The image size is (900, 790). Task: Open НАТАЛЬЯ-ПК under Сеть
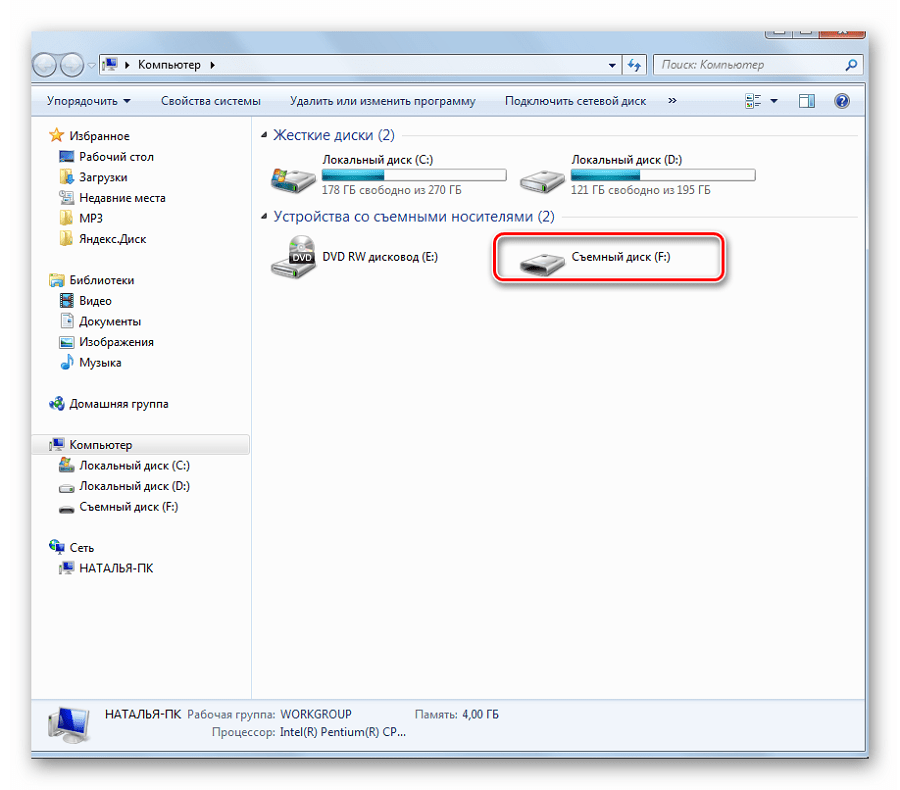[116, 568]
